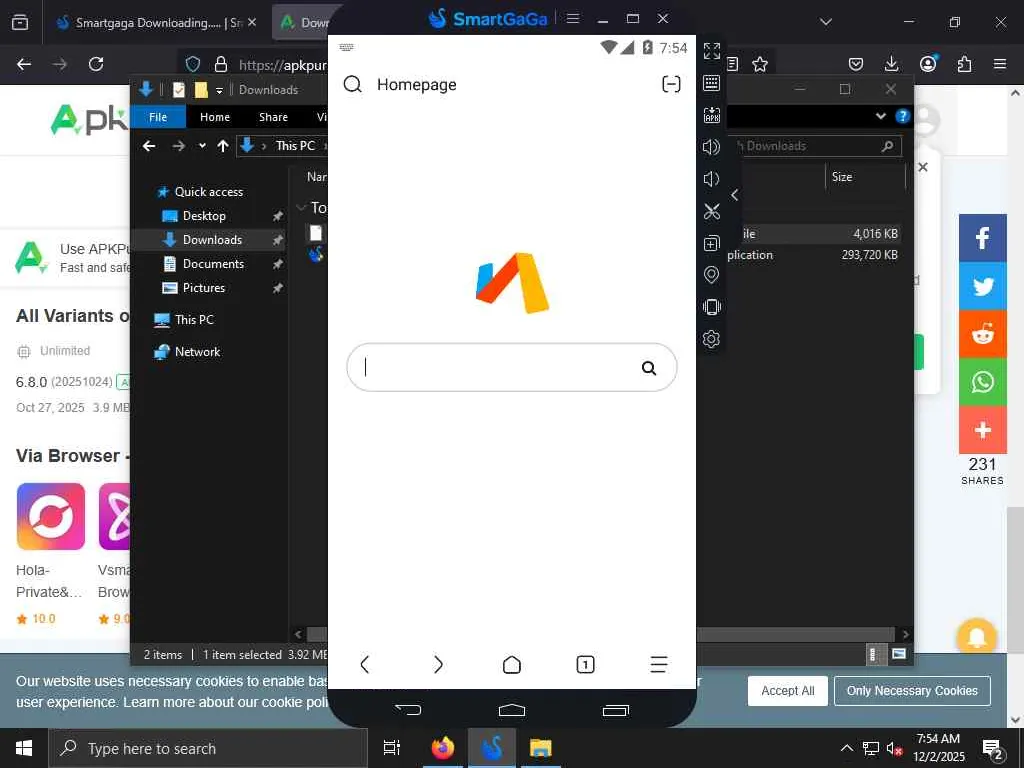Open Windows Start menu
Viewport: 1024px width, 768px height.
coord(24,748)
